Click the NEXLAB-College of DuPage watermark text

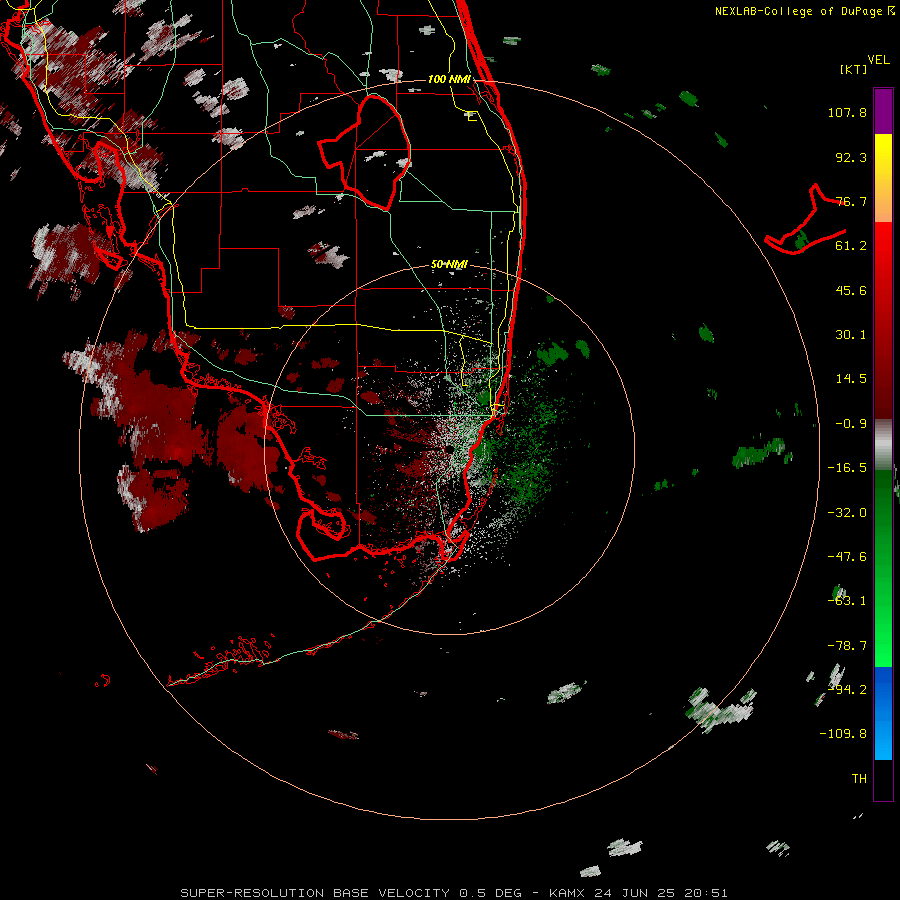point(805,11)
